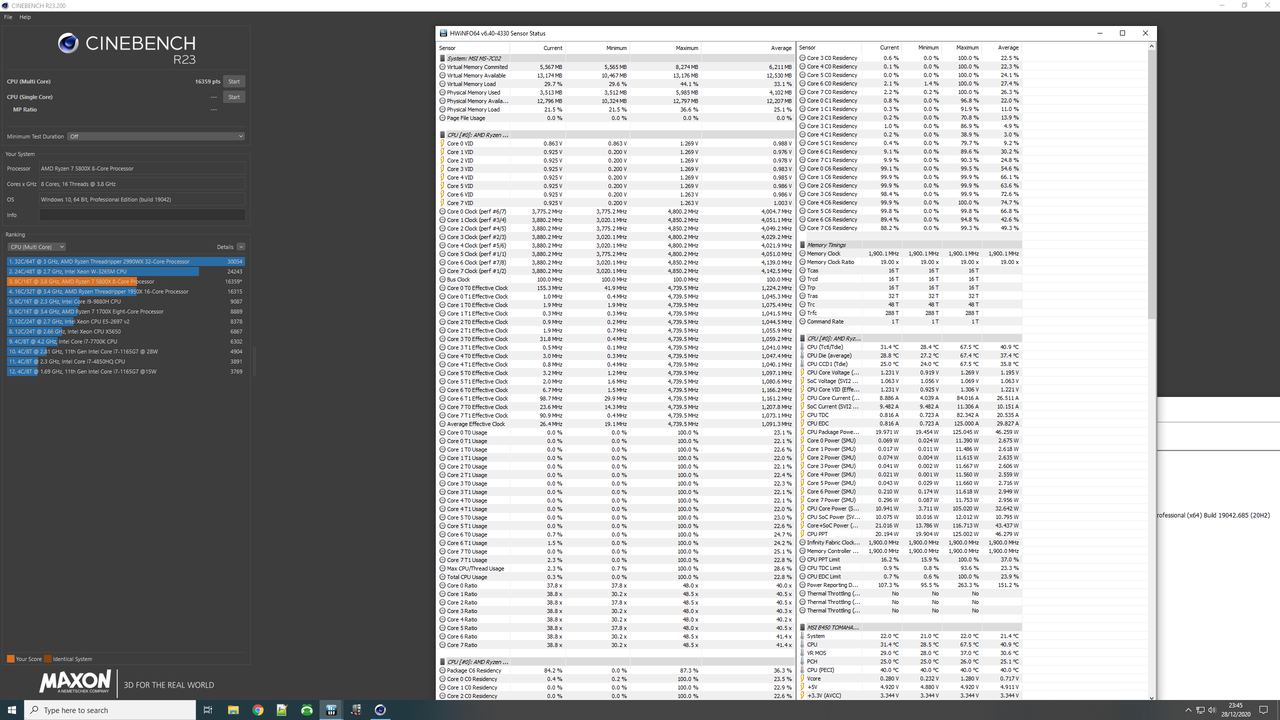Click the Cinebench R23 logo sphere
This screenshot has height=720, width=1280.
pyautogui.click(x=68, y=43)
